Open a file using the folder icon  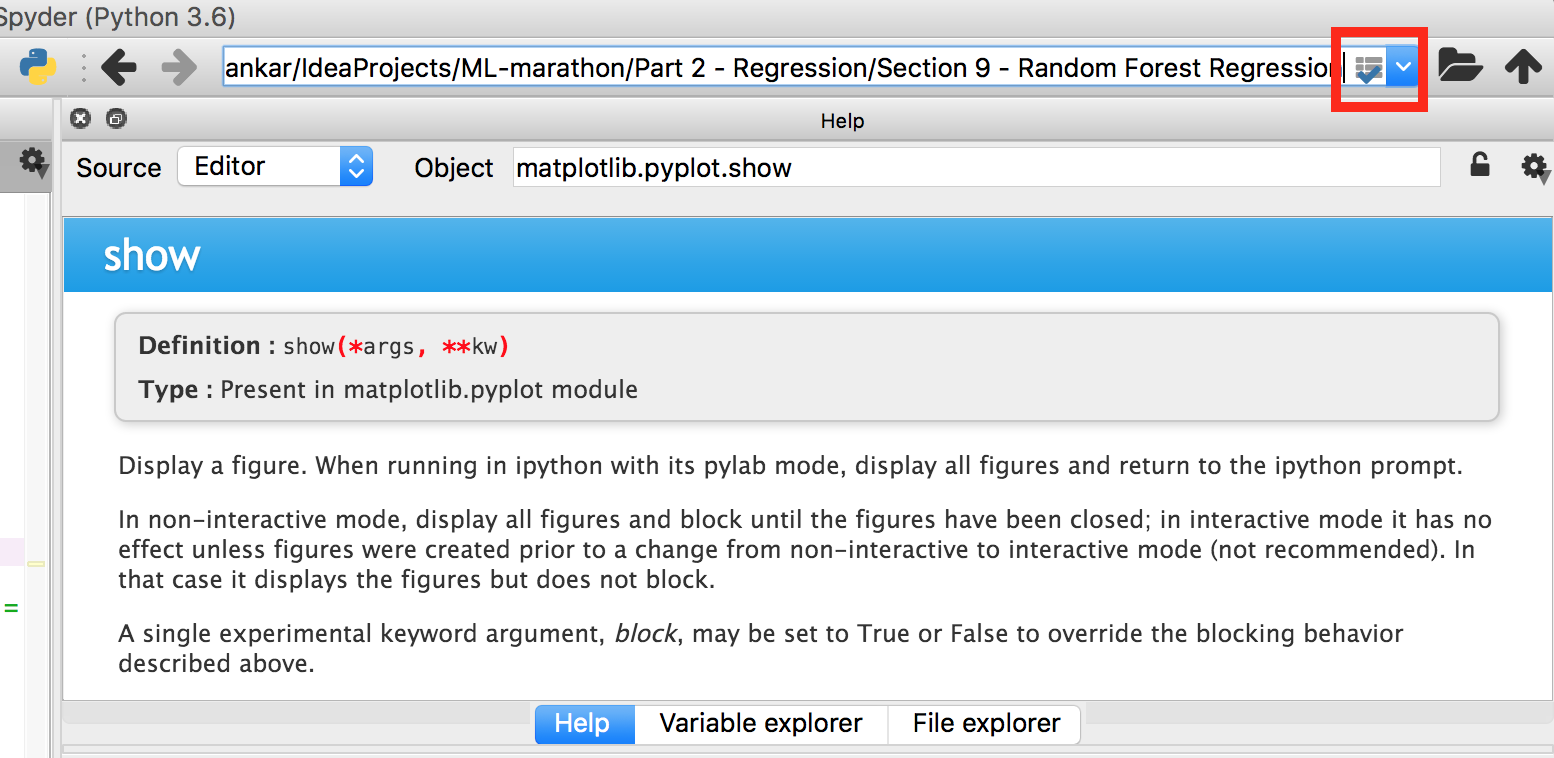click(1461, 66)
